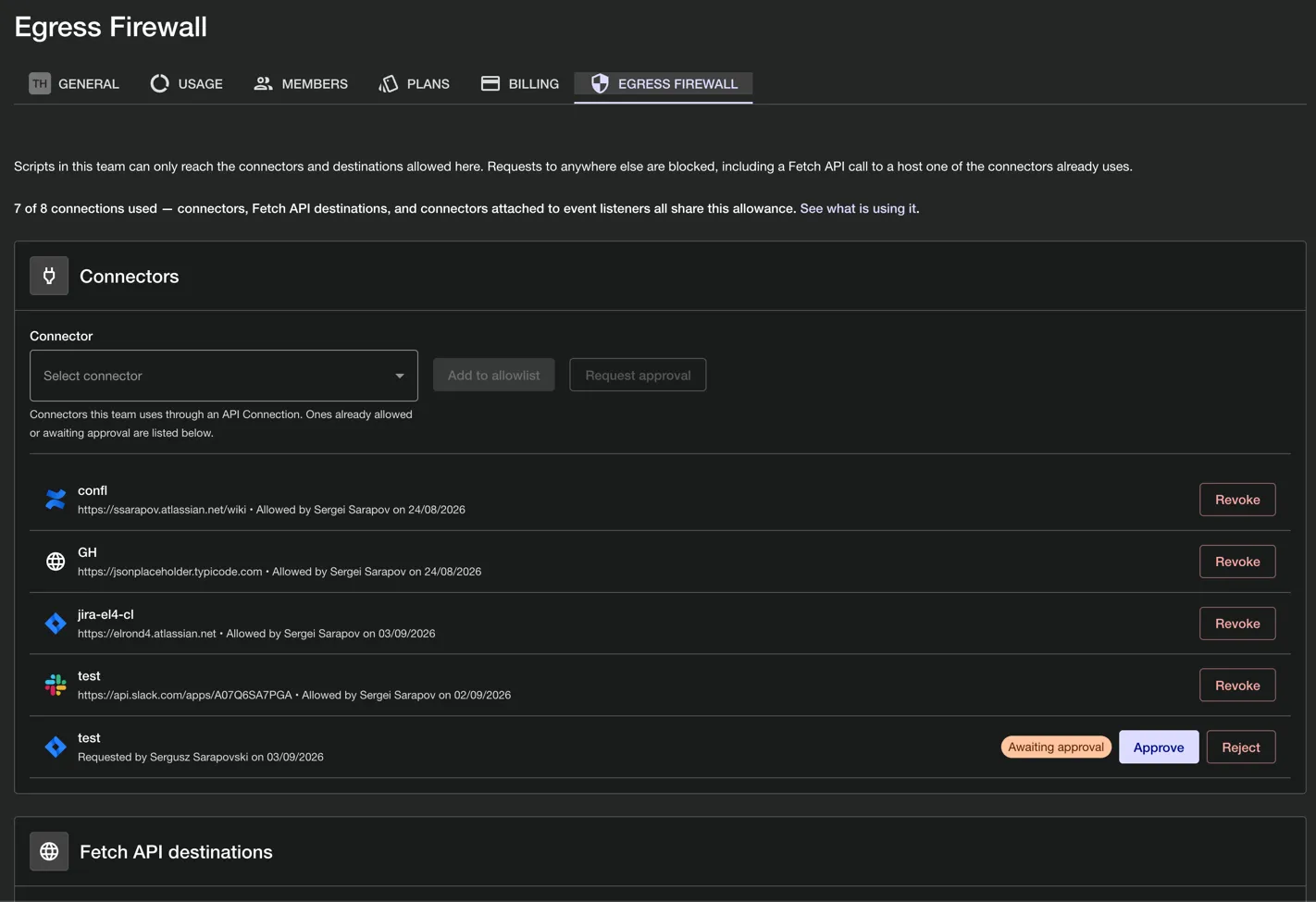
Task: Revoke the confl connector
Action: [x=1237, y=500]
